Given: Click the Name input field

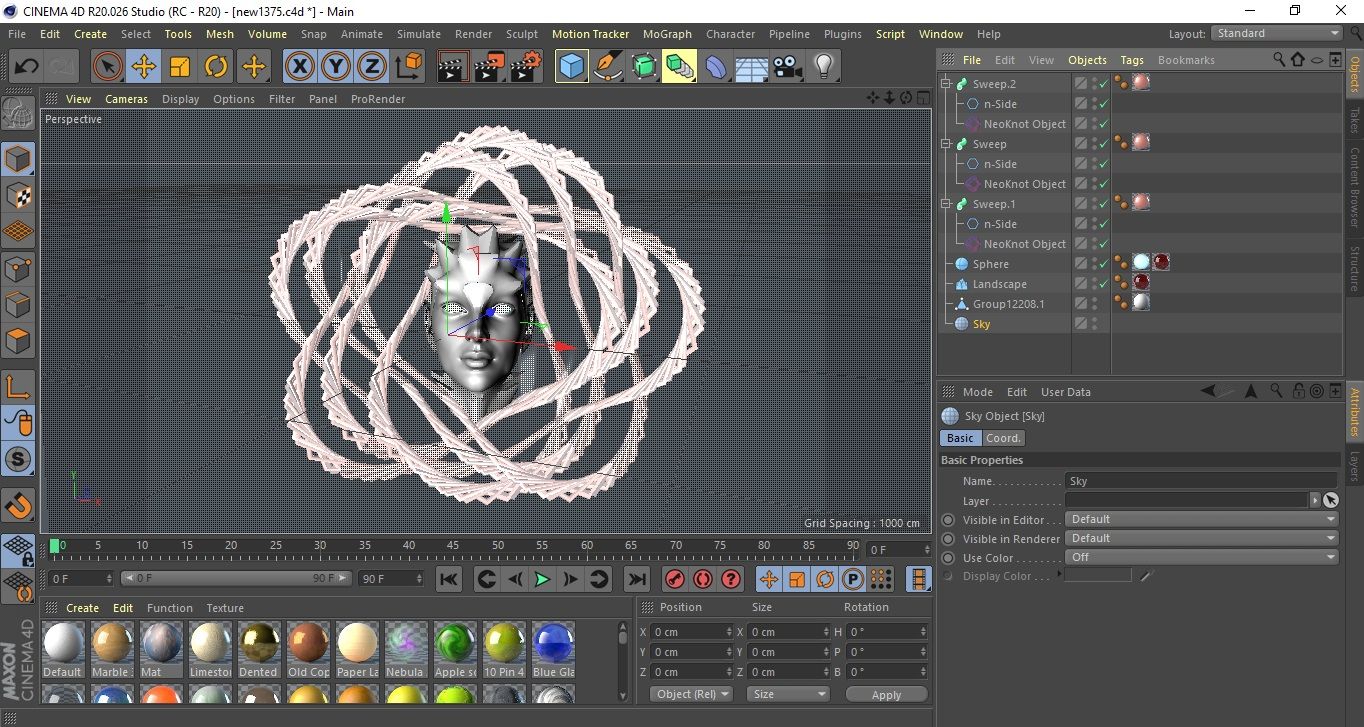Looking at the screenshot, I should tap(1201, 481).
